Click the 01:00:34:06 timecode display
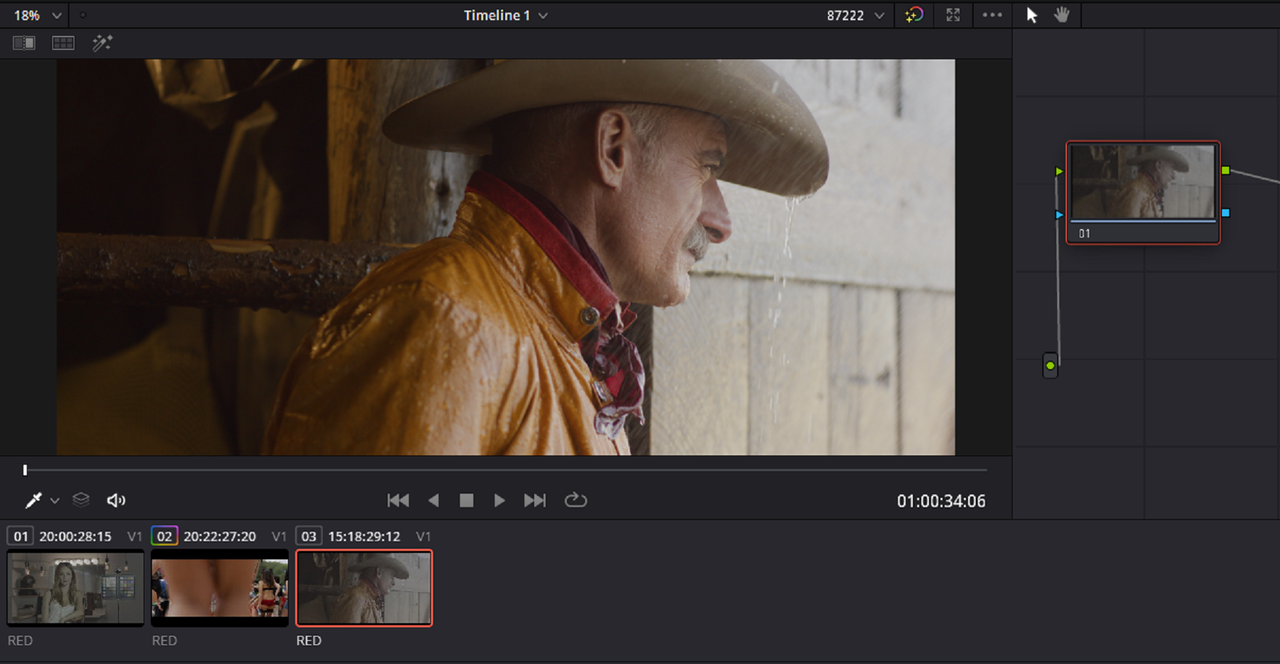This screenshot has width=1280, height=664. [941, 501]
